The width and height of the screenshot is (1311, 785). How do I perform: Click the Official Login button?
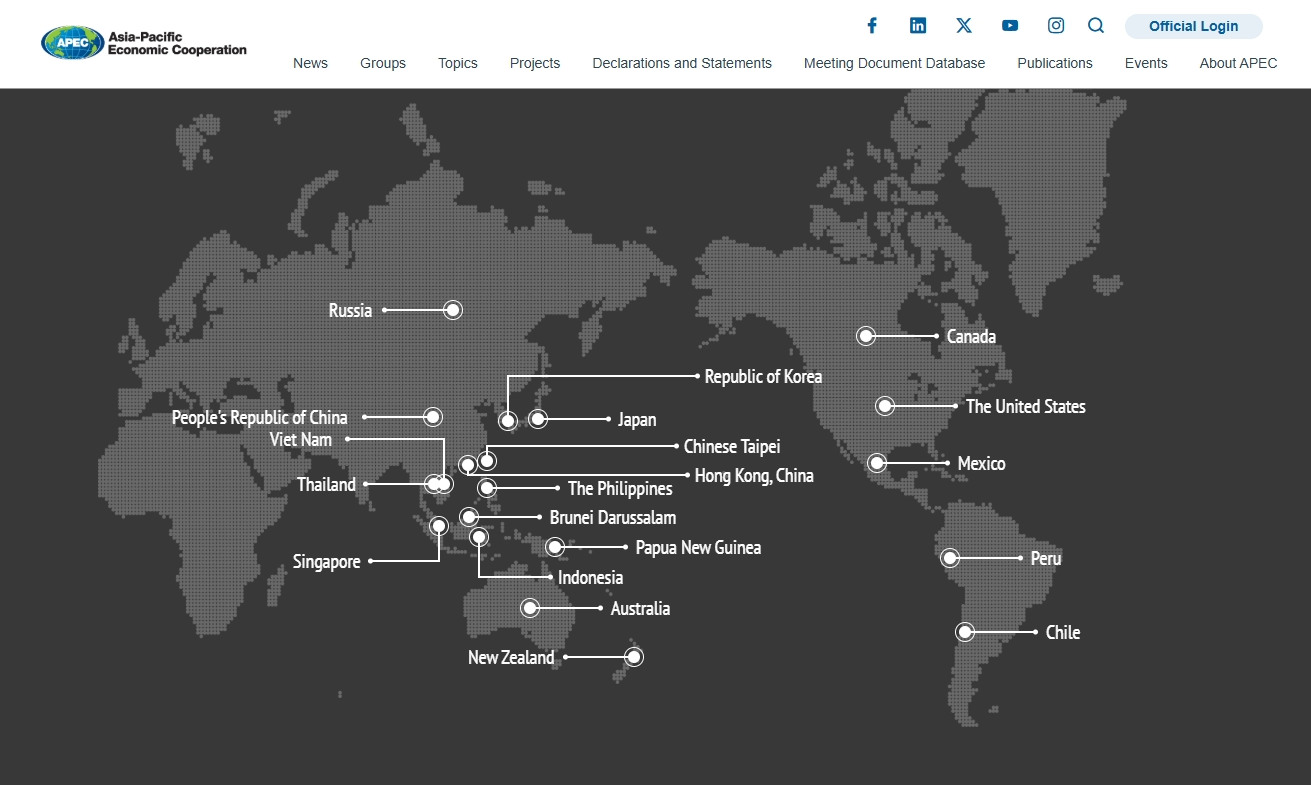(x=1193, y=26)
